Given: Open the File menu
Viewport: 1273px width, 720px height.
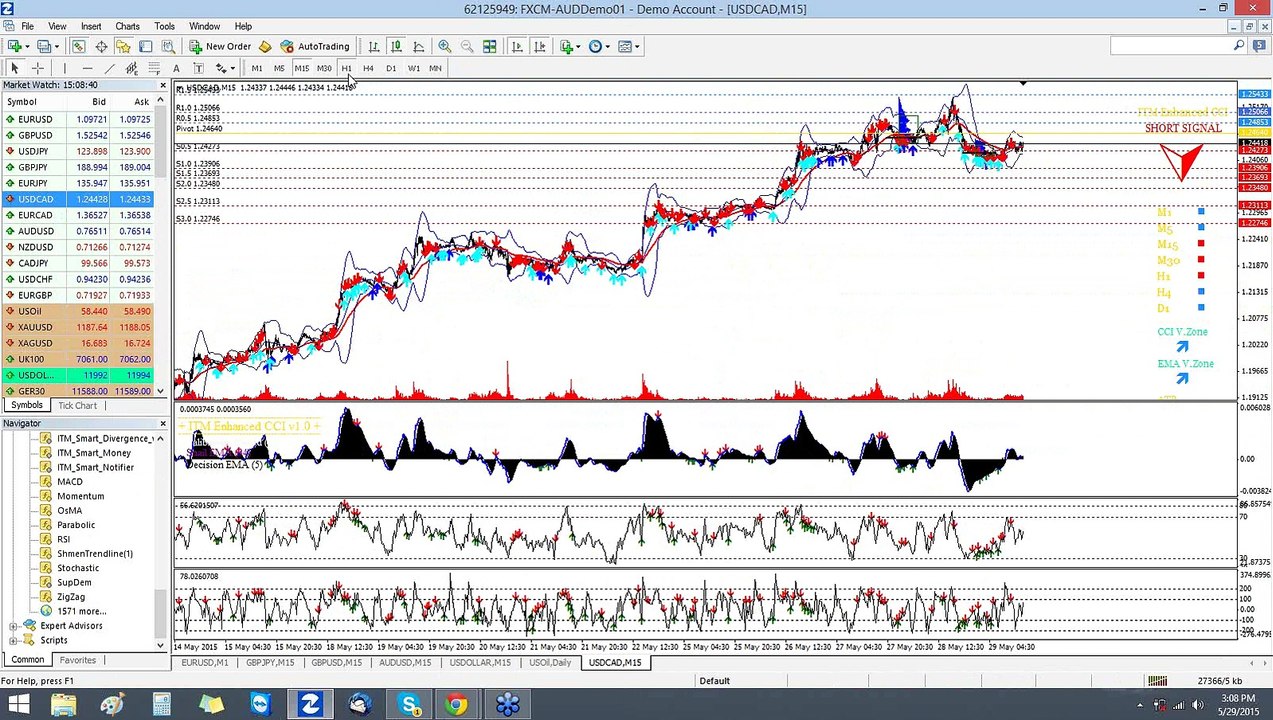Looking at the screenshot, I should pos(27,26).
